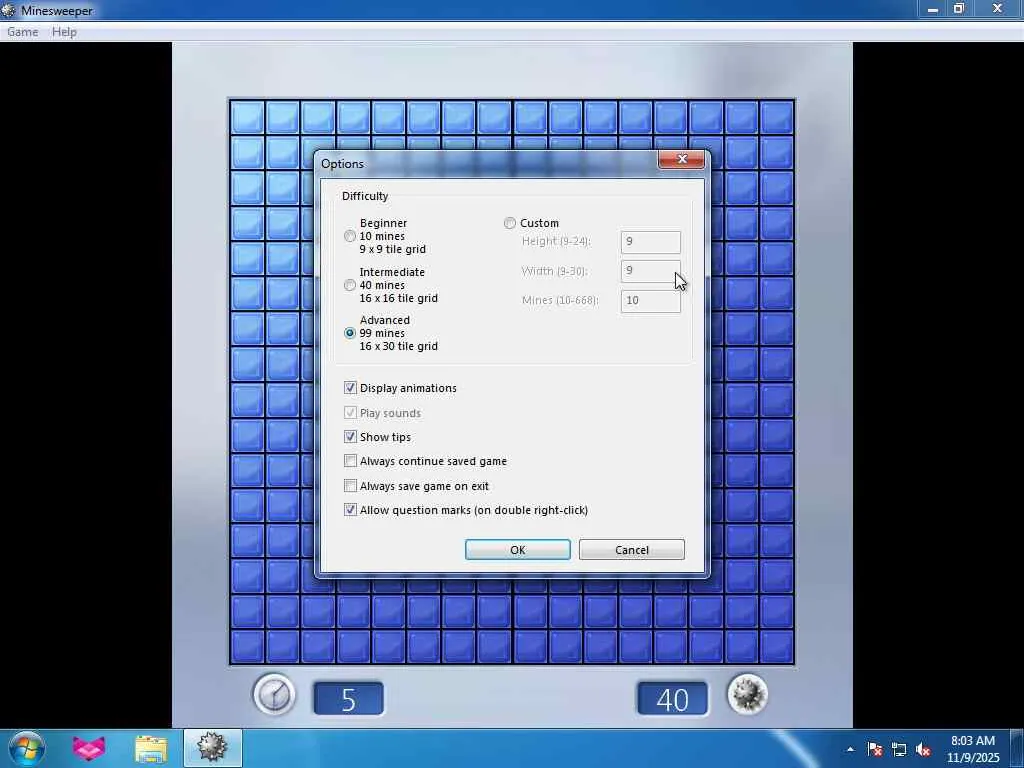Open the Game menu
The height and width of the screenshot is (768, 1024).
tap(22, 32)
